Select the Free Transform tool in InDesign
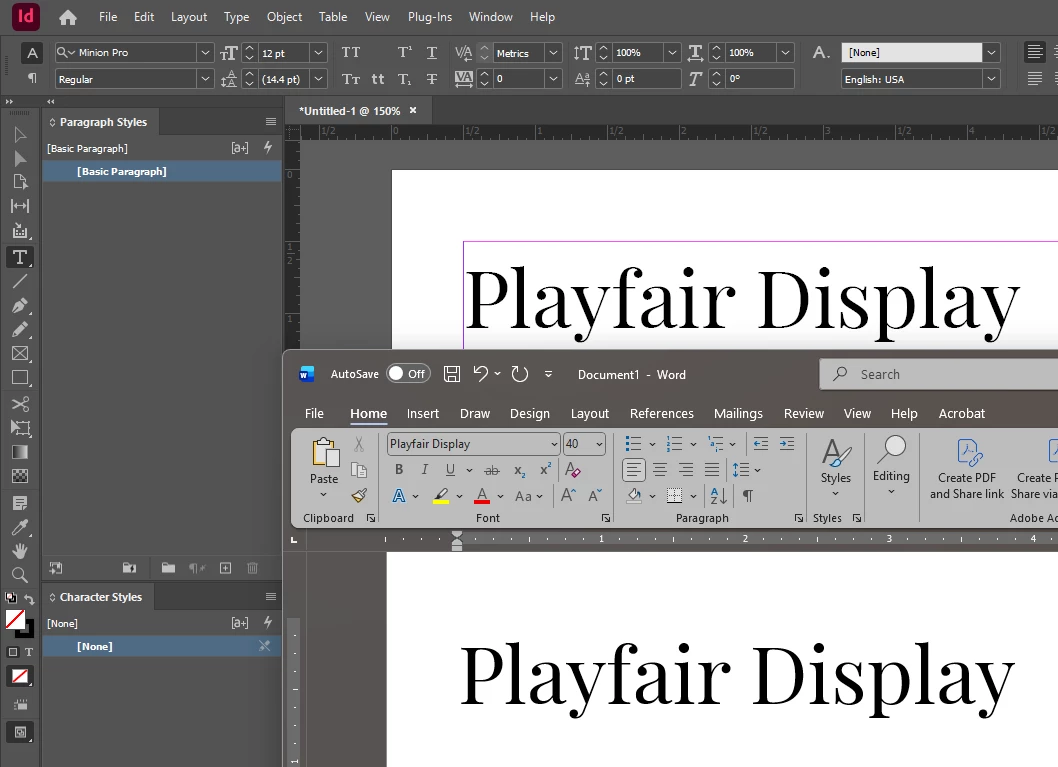 pyautogui.click(x=20, y=428)
